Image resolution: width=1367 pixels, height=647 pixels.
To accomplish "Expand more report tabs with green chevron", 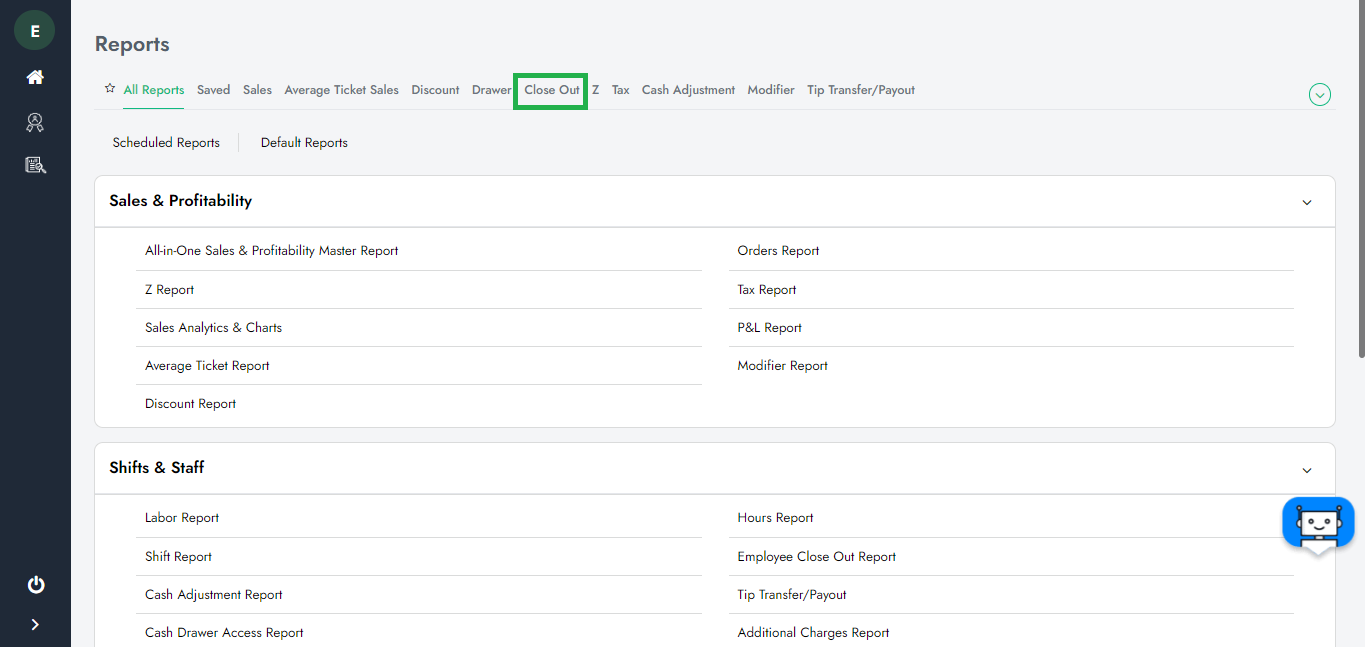I will tap(1319, 95).
